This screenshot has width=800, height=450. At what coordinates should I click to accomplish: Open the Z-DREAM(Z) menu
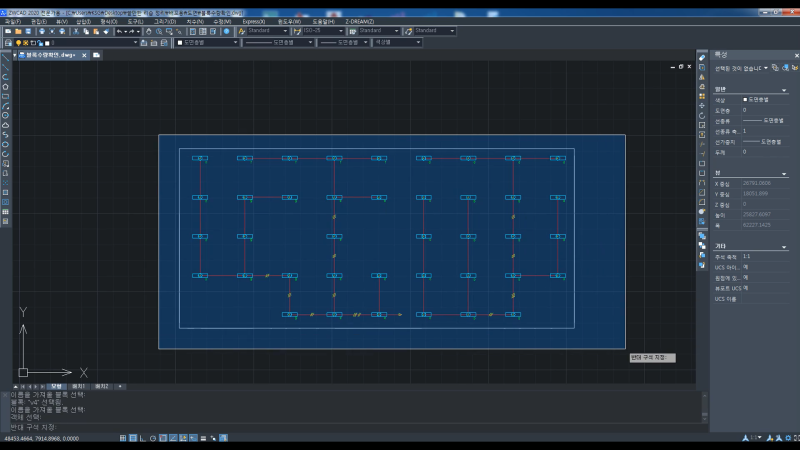(x=360, y=22)
